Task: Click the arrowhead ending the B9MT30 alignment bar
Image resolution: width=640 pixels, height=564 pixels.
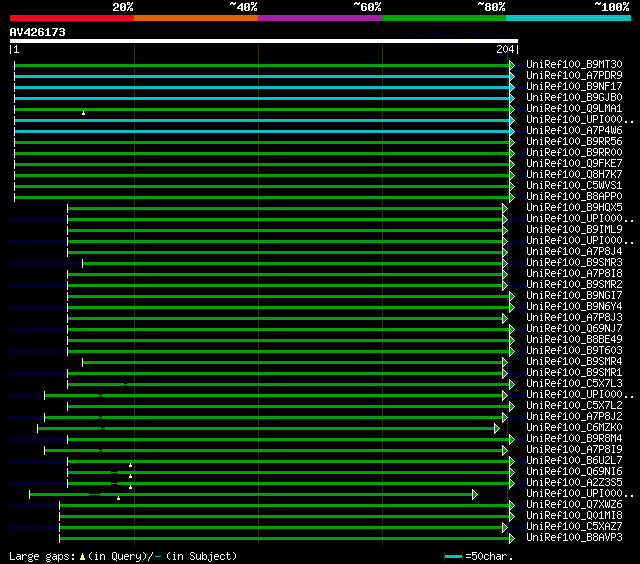Action: pos(512,65)
